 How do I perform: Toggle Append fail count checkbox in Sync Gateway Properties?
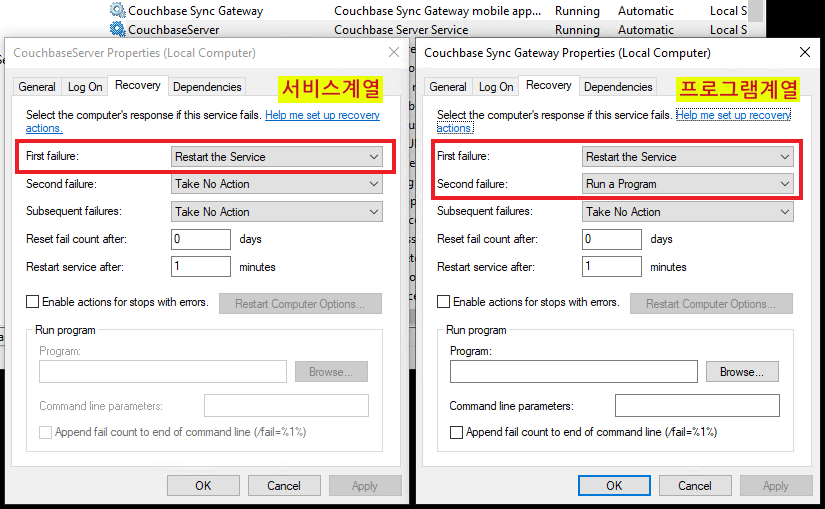point(457,432)
